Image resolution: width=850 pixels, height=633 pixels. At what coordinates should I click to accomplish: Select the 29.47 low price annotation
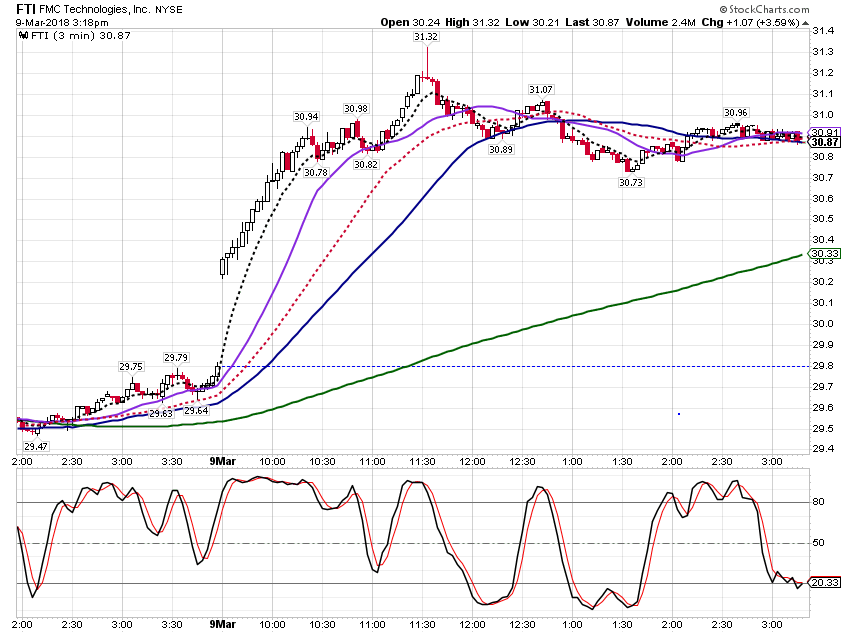click(x=36, y=447)
